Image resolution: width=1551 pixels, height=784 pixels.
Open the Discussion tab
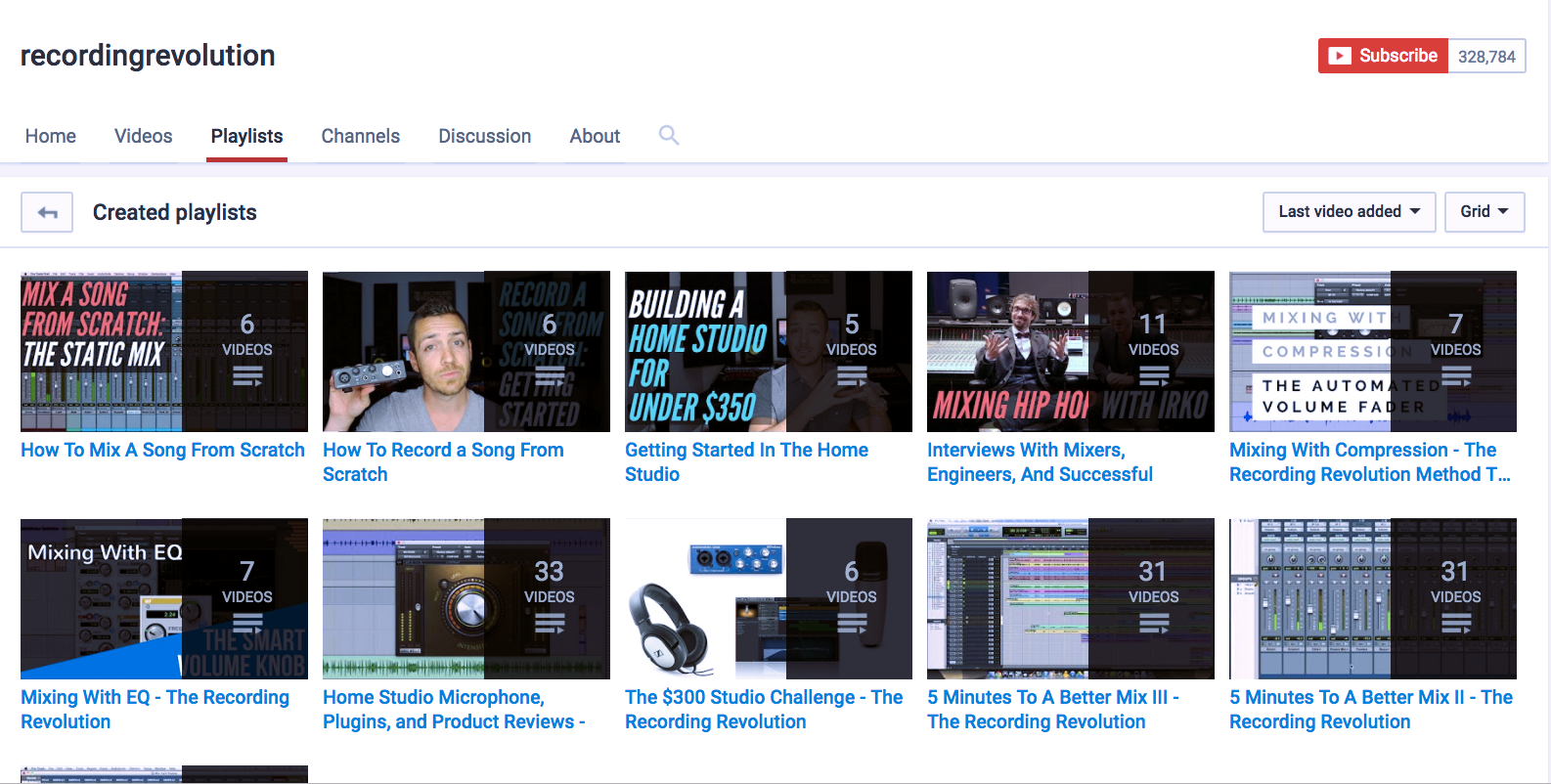[x=485, y=136]
